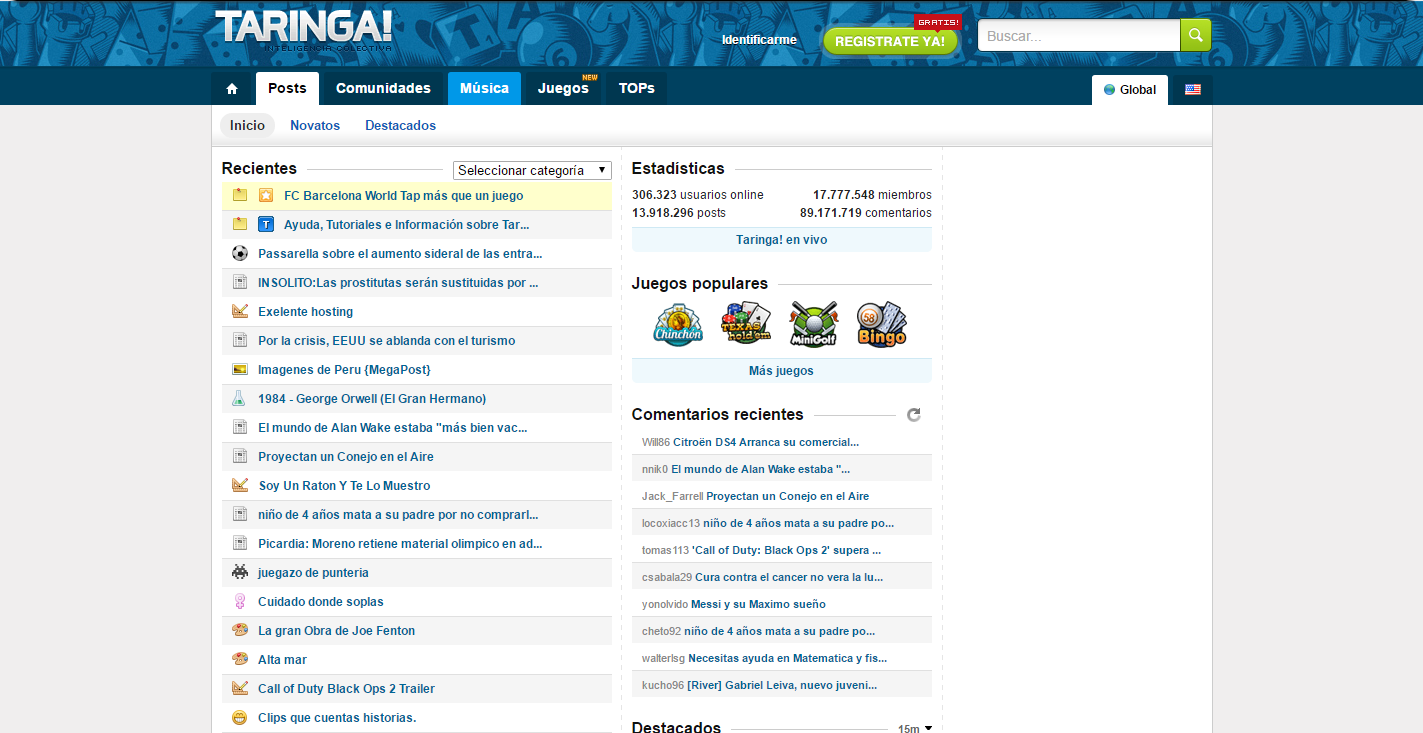Open the Seleccionar categoría dropdown
1423x733 pixels.
[x=532, y=170]
